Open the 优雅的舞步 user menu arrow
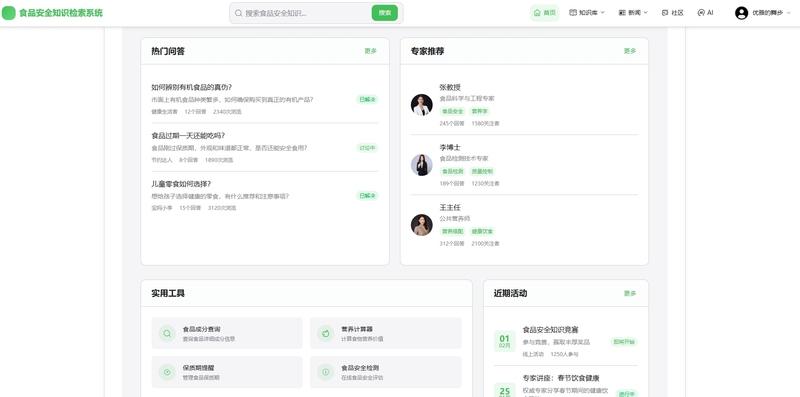This screenshot has height=397, width=800. (x=789, y=13)
